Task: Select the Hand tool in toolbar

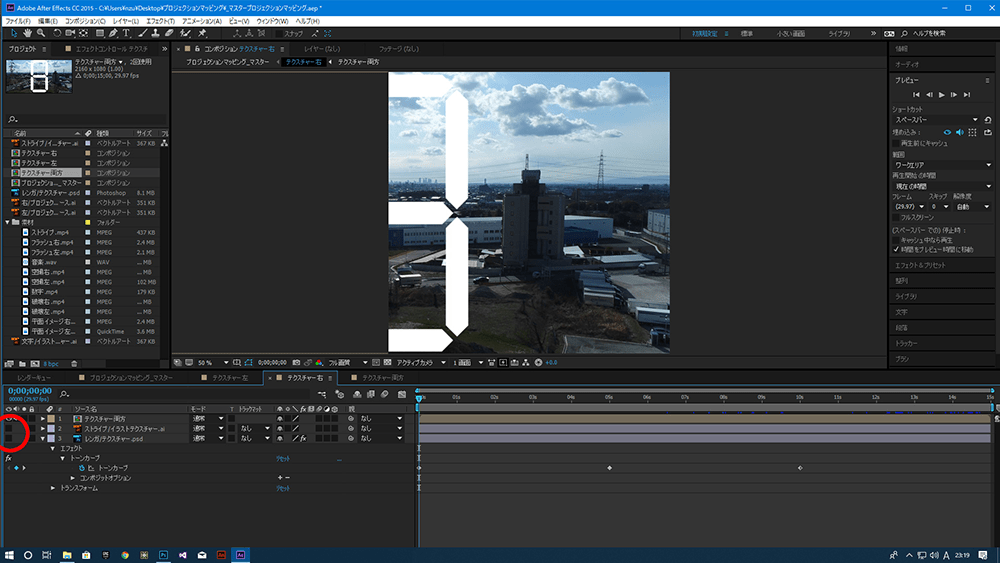Action: pos(28,33)
